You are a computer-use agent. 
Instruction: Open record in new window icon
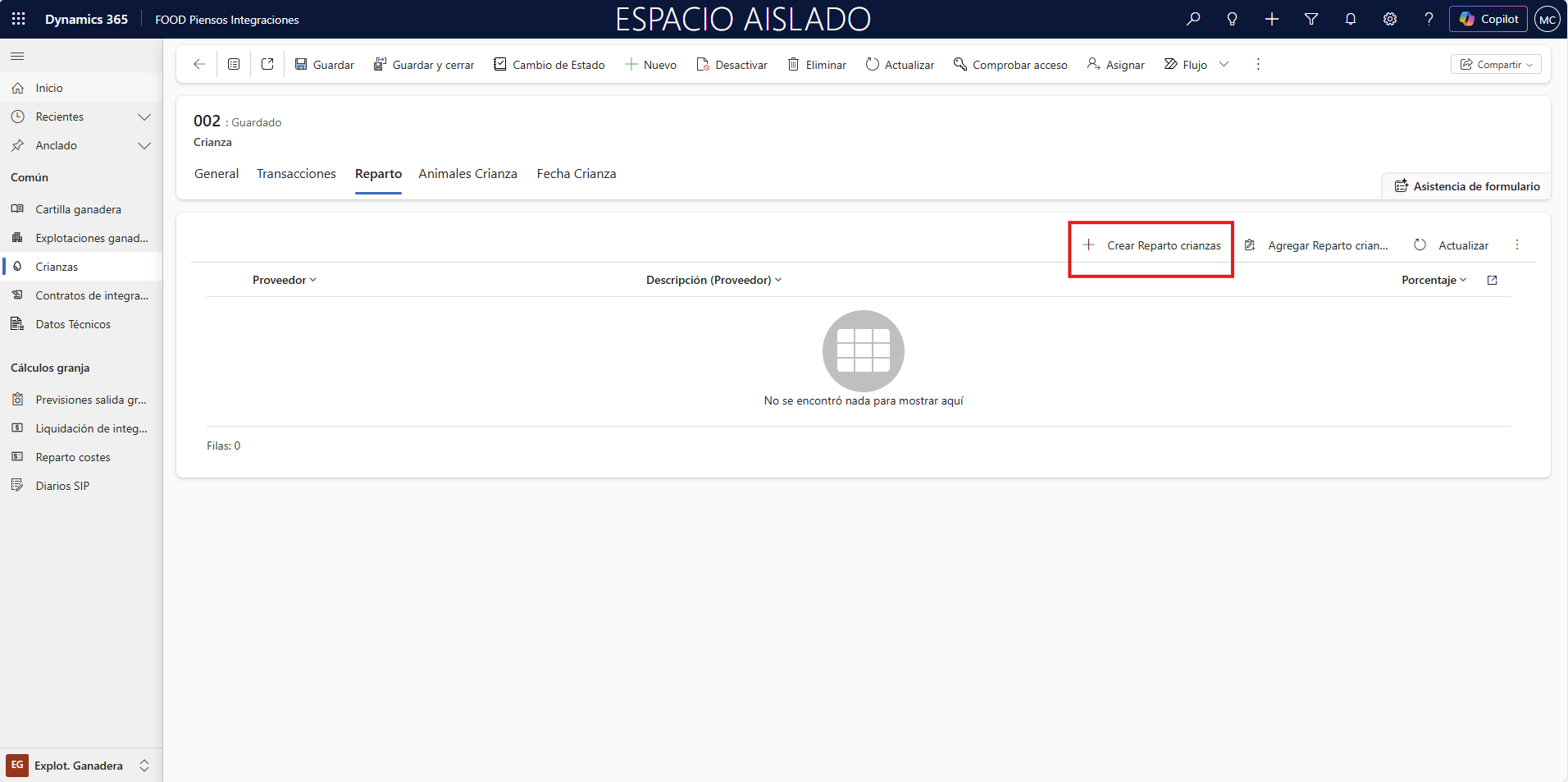click(x=267, y=64)
